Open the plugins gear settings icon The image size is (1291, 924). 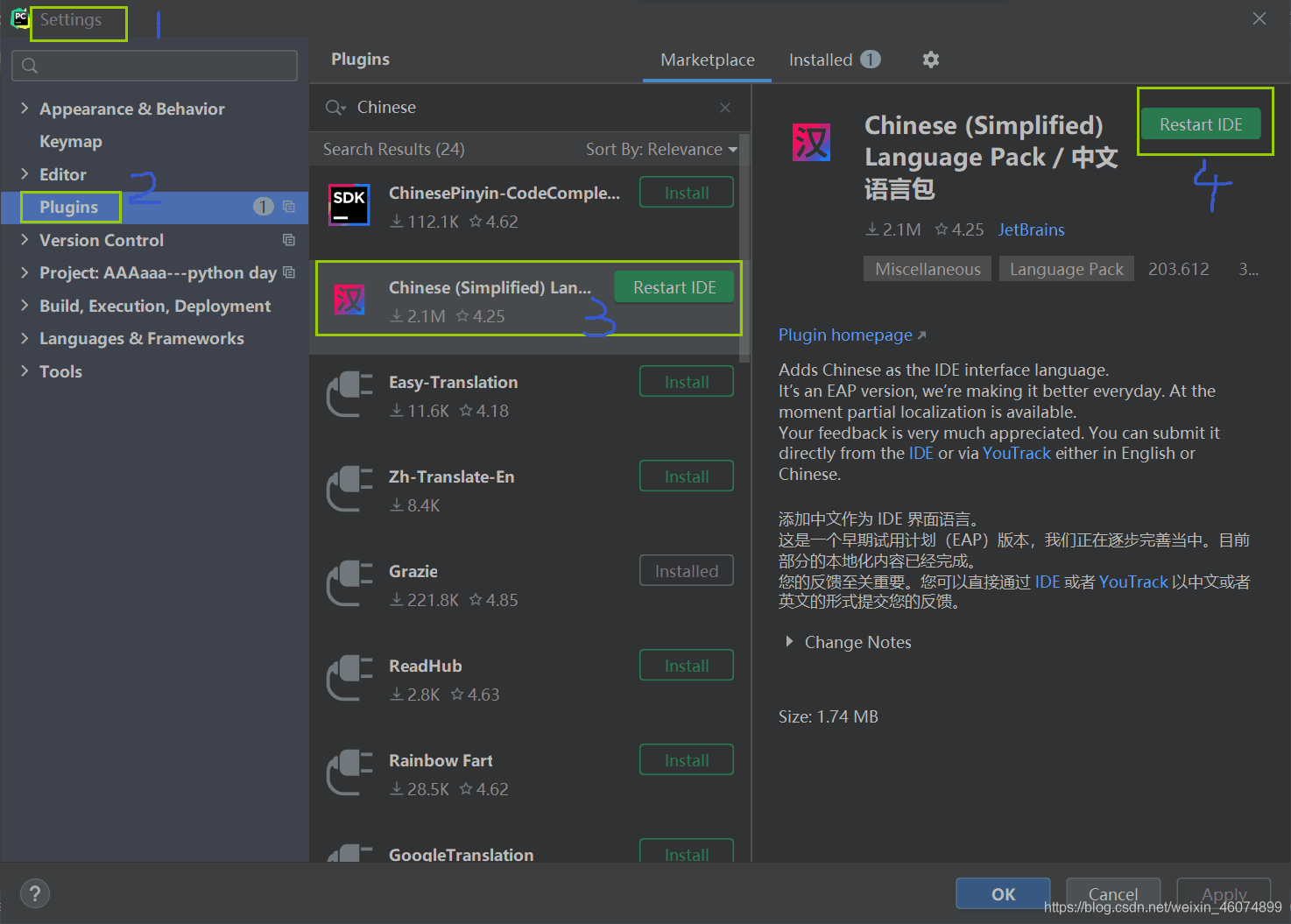pos(931,60)
